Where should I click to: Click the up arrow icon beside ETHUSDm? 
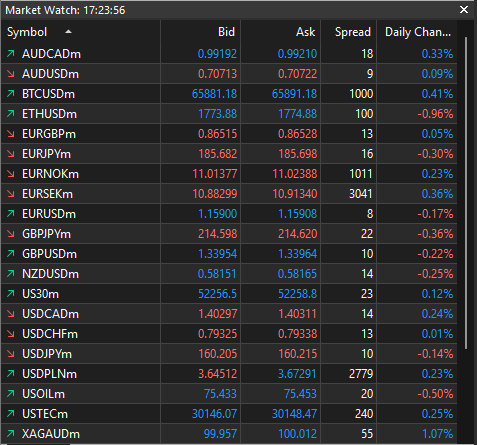[11, 113]
